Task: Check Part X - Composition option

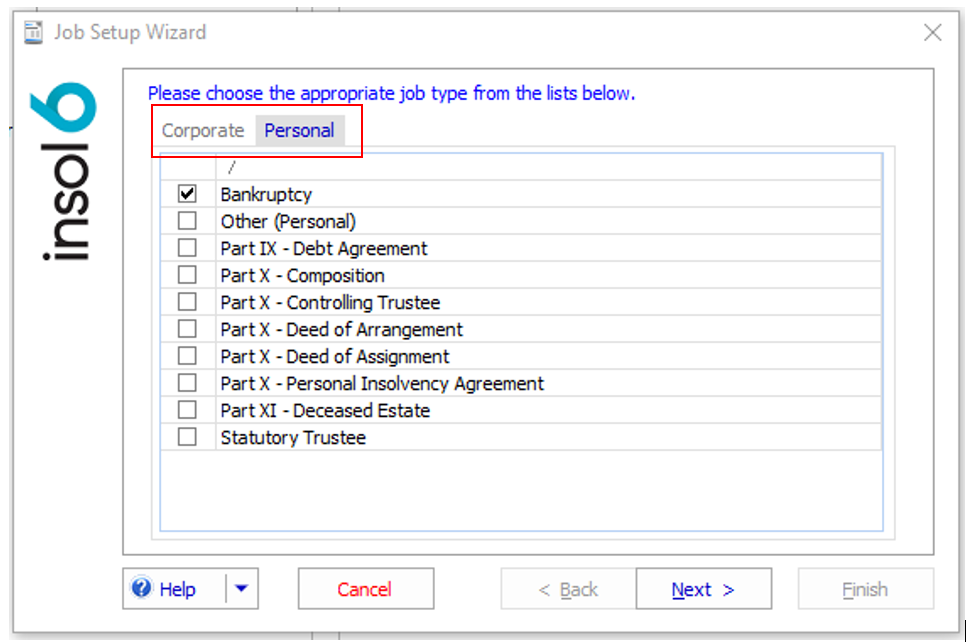Action: [x=187, y=275]
